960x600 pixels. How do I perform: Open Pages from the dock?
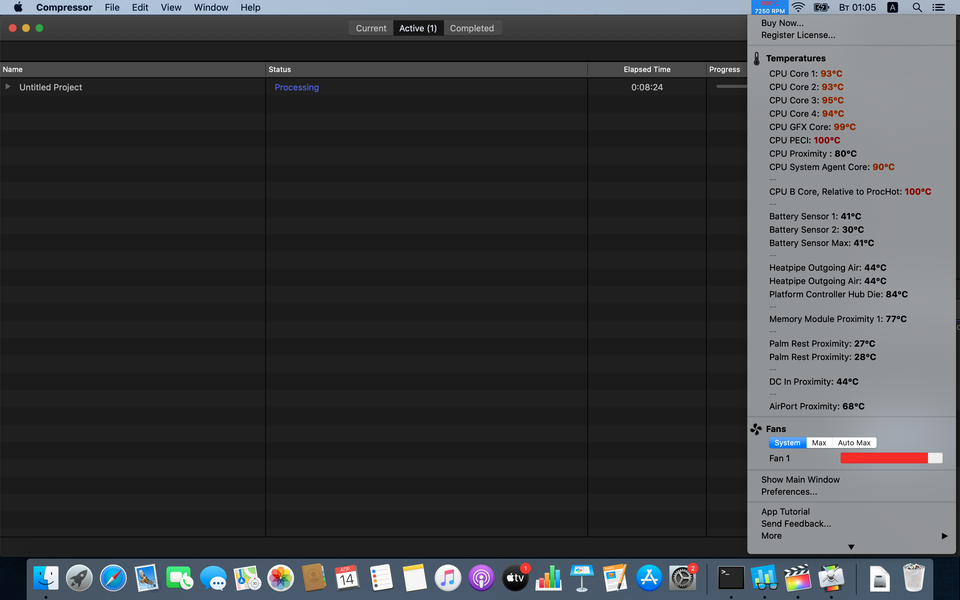tap(615, 577)
